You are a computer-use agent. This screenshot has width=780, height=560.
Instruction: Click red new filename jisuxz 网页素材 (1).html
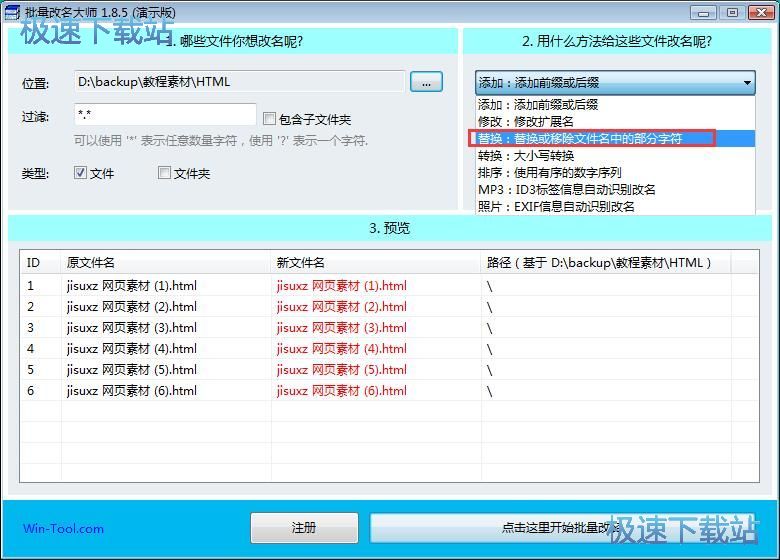(342, 286)
